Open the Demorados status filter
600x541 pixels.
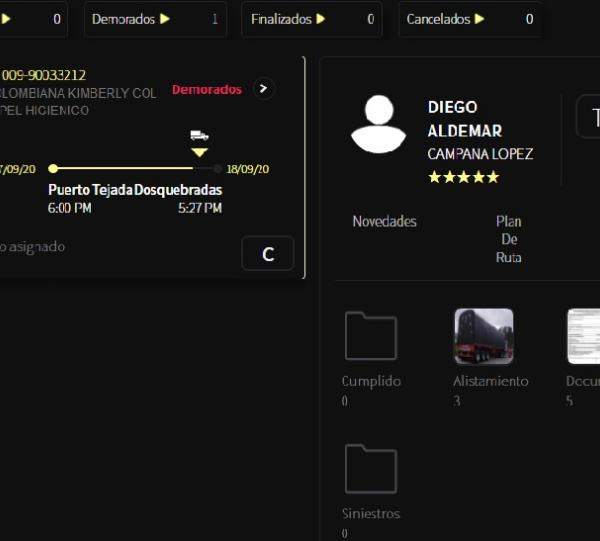point(155,19)
